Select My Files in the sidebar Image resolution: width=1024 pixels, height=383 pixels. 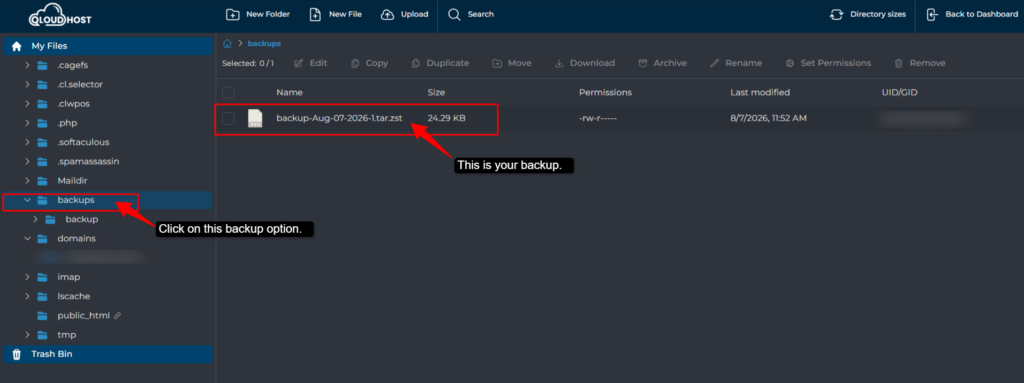pyautogui.click(x=108, y=46)
